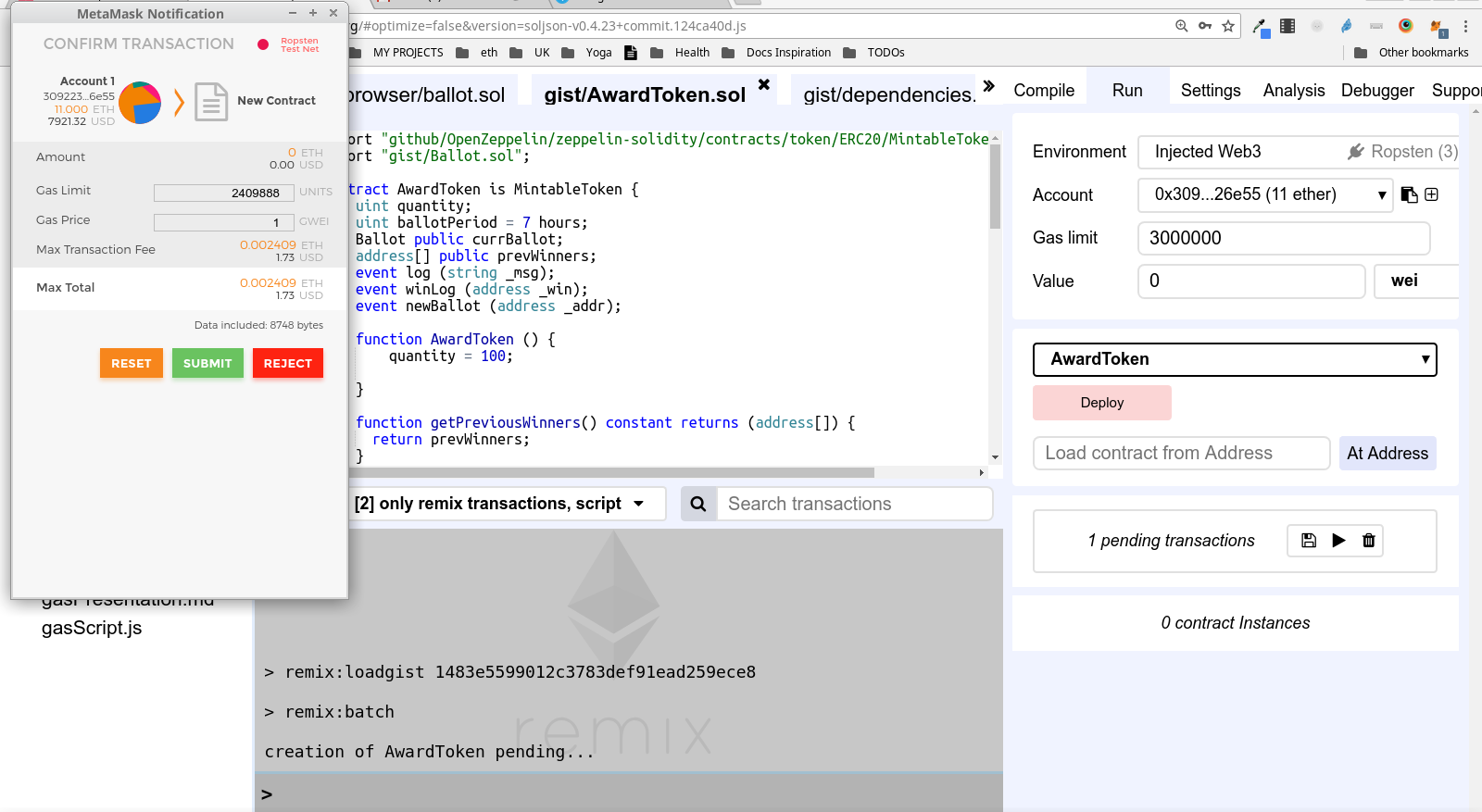Close the gist/AwardToken.sol tab with the X

pyautogui.click(x=764, y=84)
